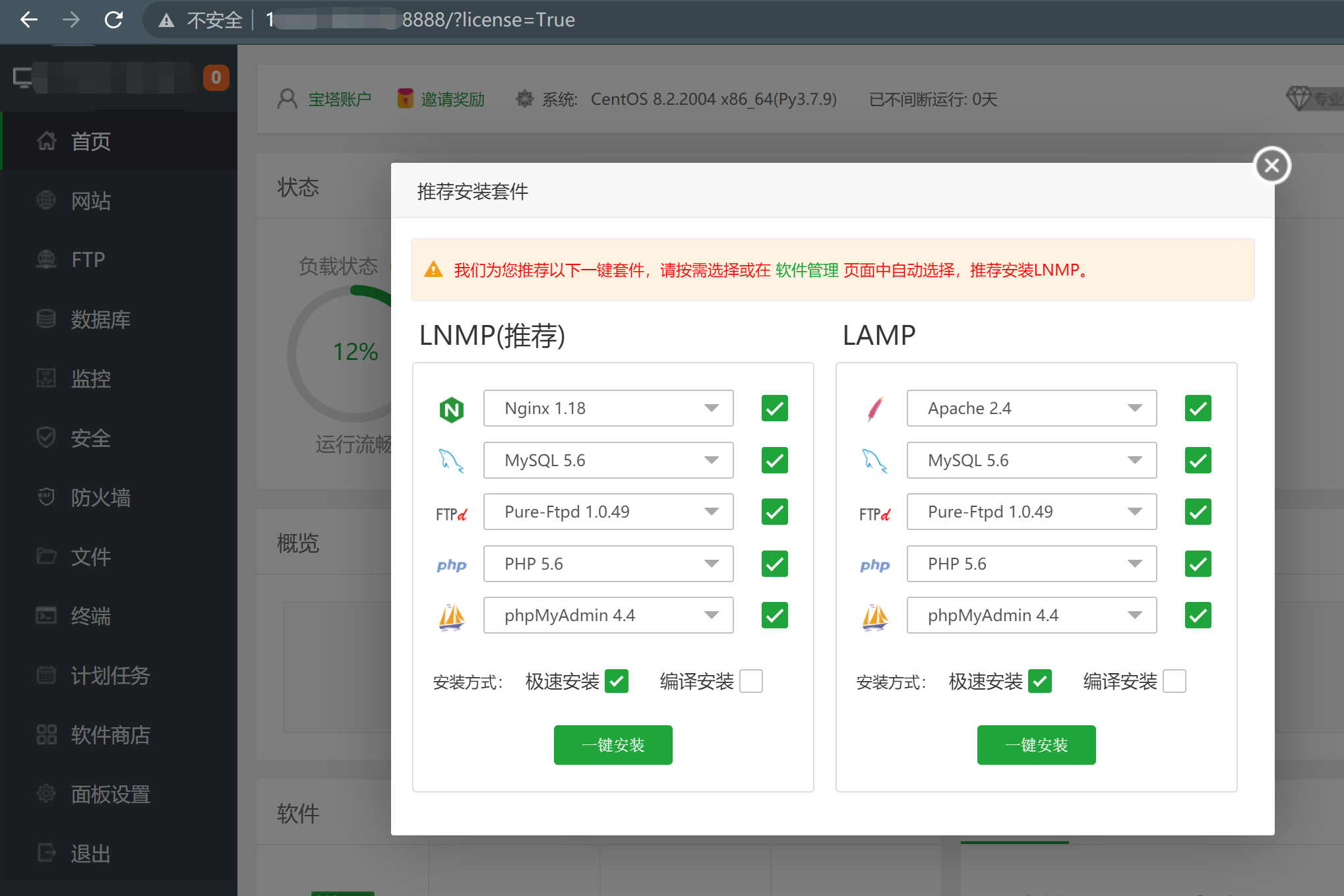Click the notification badge showing 0
The width and height of the screenshot is (1344, 896).
click(216, 78)
